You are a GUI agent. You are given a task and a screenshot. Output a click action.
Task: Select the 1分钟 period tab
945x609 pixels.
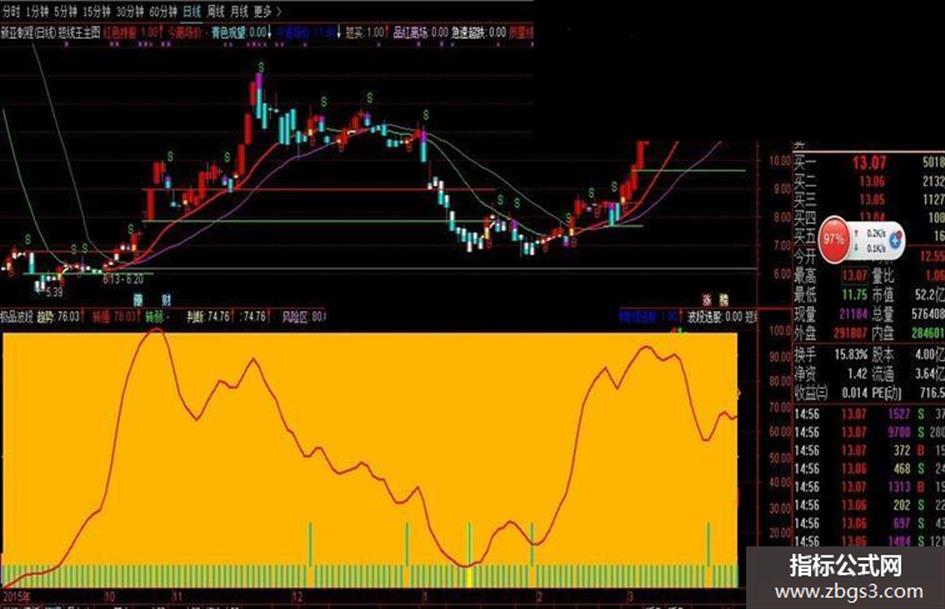click(x=37, y=11)
